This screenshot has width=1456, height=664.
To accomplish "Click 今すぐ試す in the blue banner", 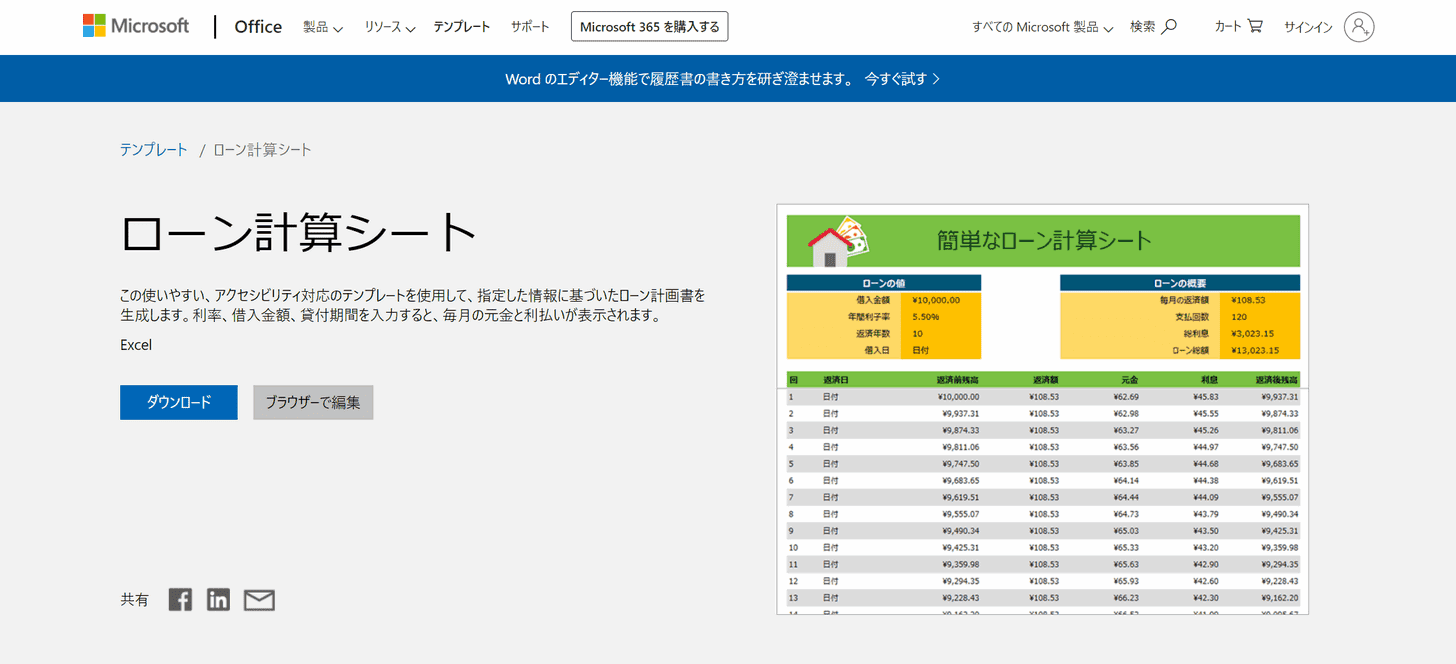I will 902,78.
